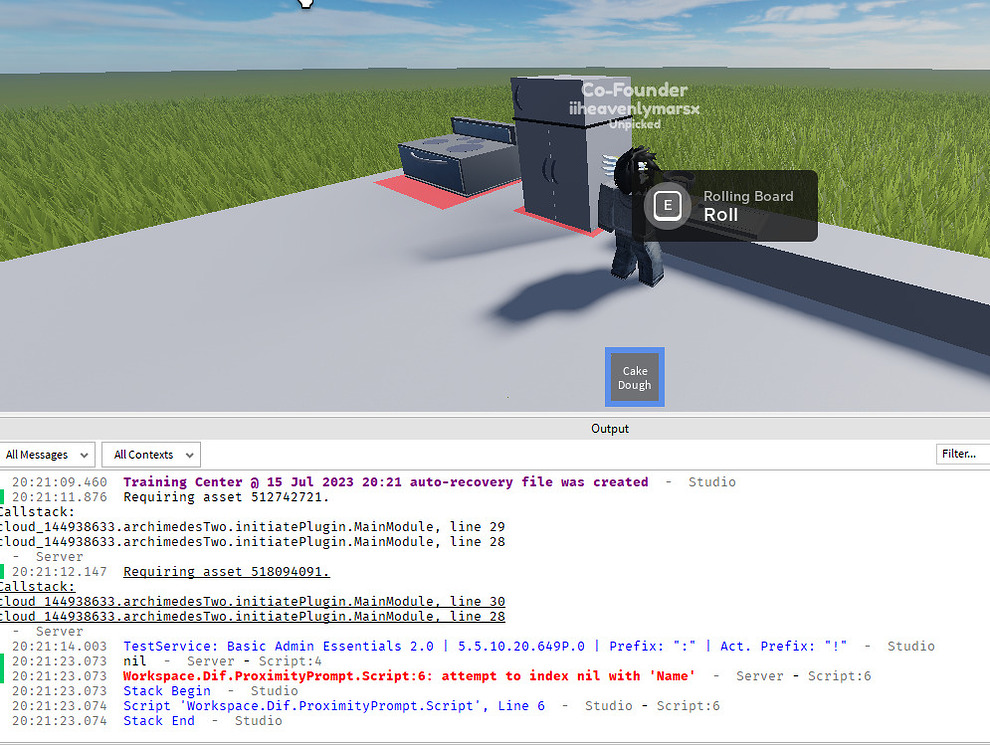Click the green marker beside the nil output line
Viewport: 990px width, 750px height.
(3, 660)
